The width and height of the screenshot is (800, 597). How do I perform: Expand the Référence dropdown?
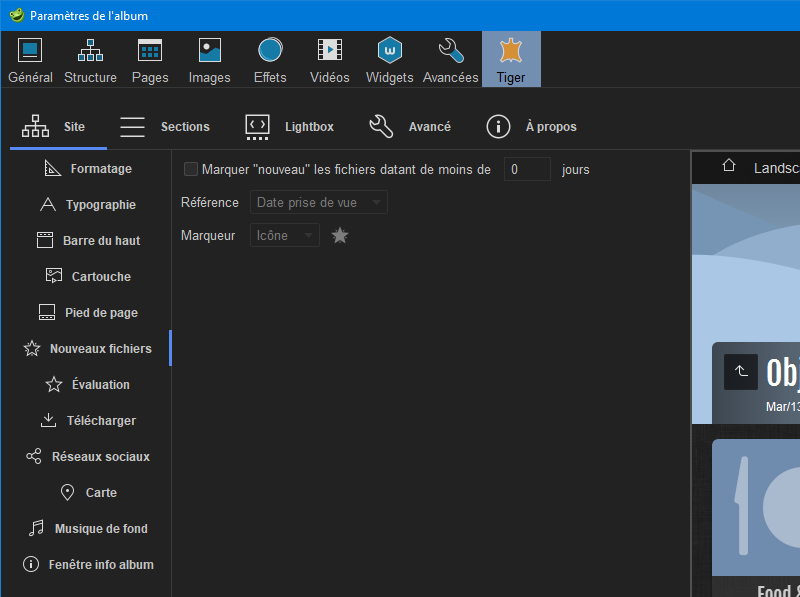tap(318, 203)
